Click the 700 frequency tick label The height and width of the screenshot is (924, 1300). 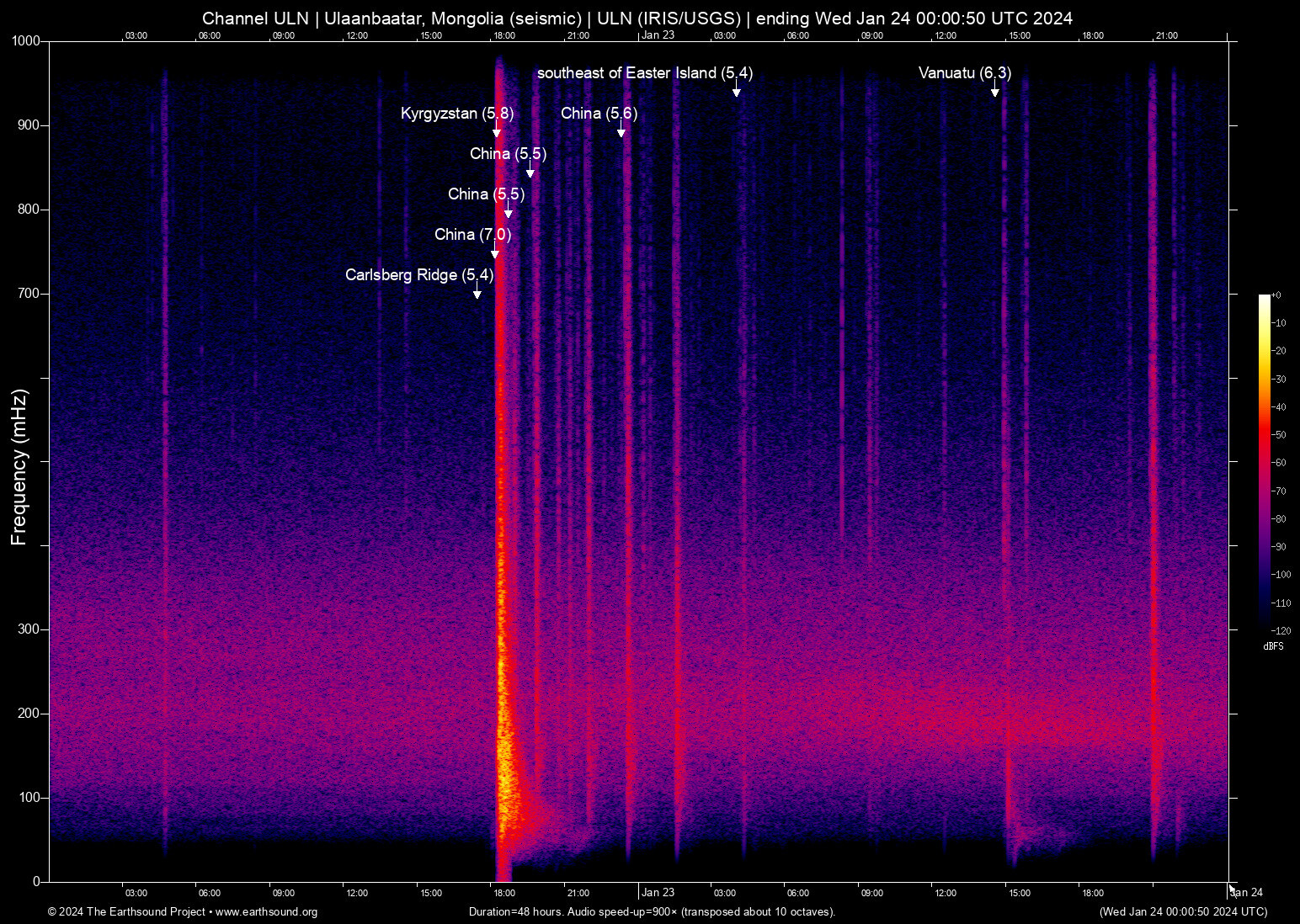pos(29,294)
